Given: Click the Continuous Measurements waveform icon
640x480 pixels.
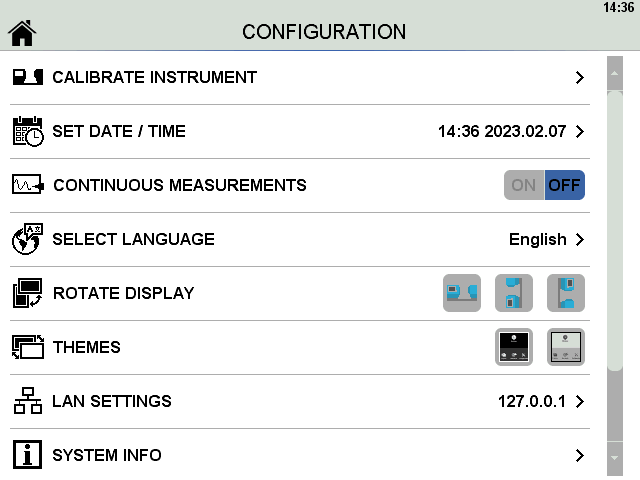Looking at the screenshot, I should (28, 185).
